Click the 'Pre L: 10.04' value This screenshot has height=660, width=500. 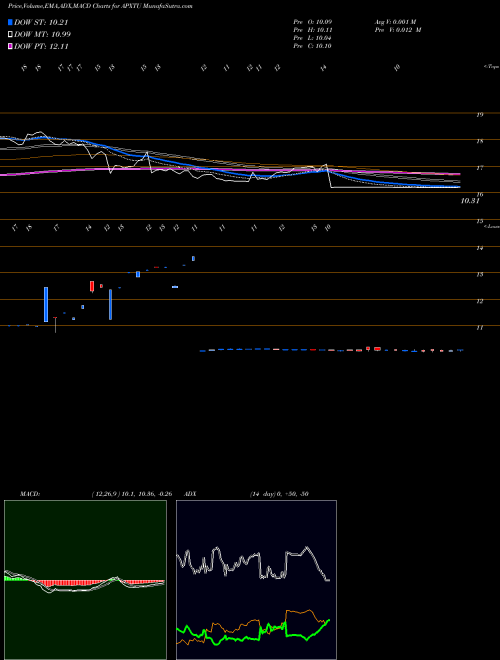313,38
